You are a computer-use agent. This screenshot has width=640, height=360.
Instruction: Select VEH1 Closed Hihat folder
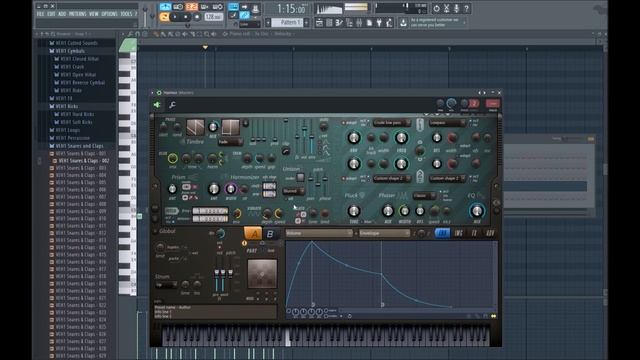click(80, 59)
